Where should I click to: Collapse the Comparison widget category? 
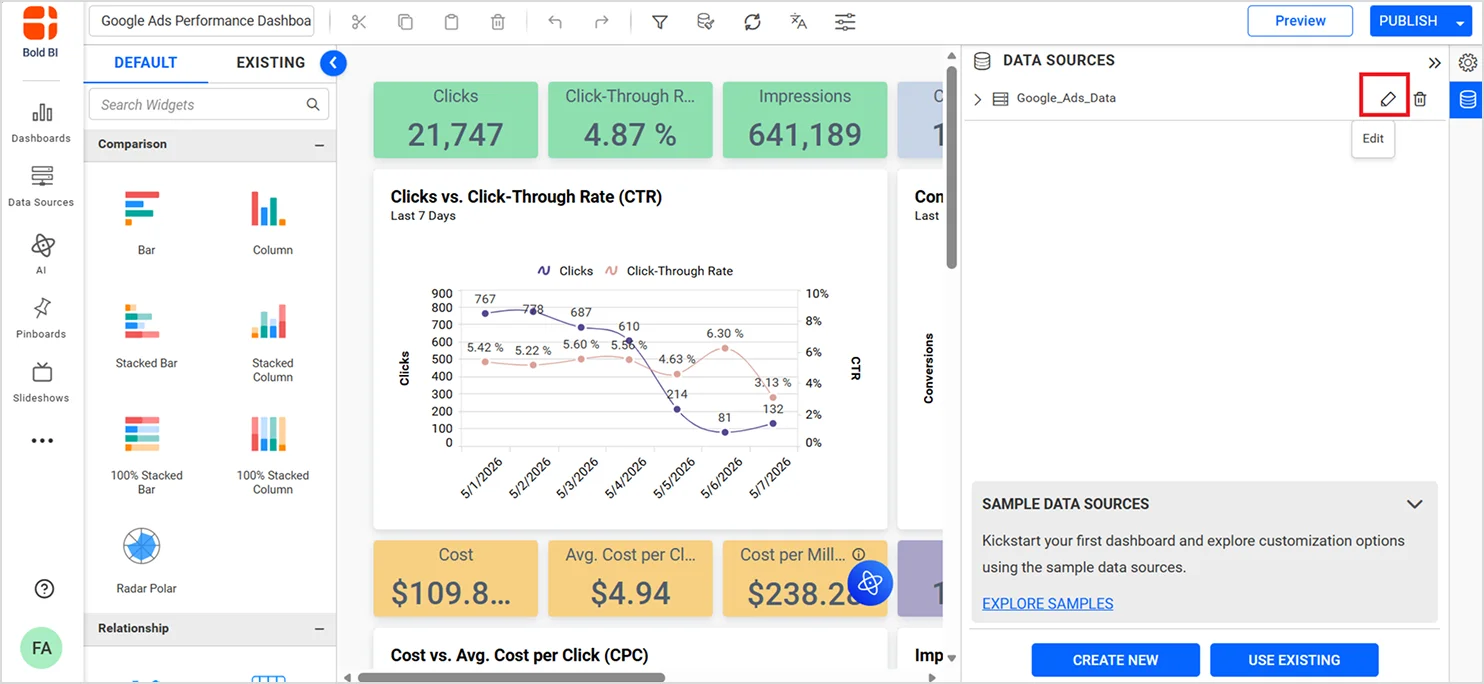coord(319,145)
